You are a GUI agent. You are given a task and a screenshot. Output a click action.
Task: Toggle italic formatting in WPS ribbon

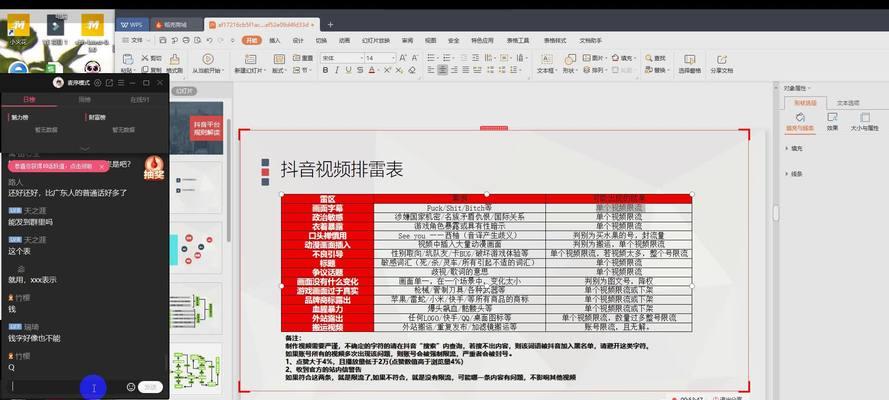[x=336, y=70]
